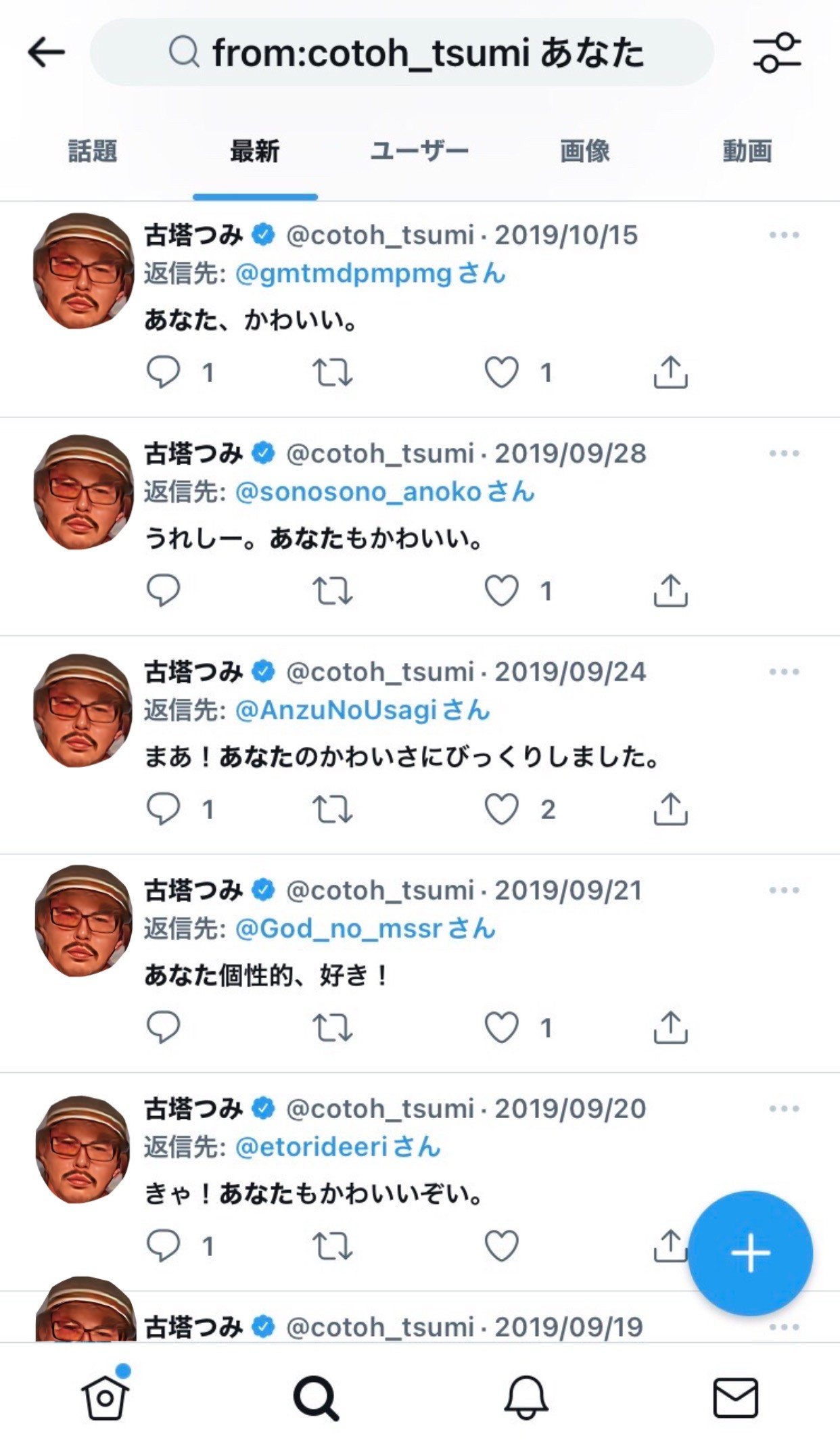Like the 2019/10/15 tweet
The height and width of the screenshot is (1453, 840).
(502, 372)
